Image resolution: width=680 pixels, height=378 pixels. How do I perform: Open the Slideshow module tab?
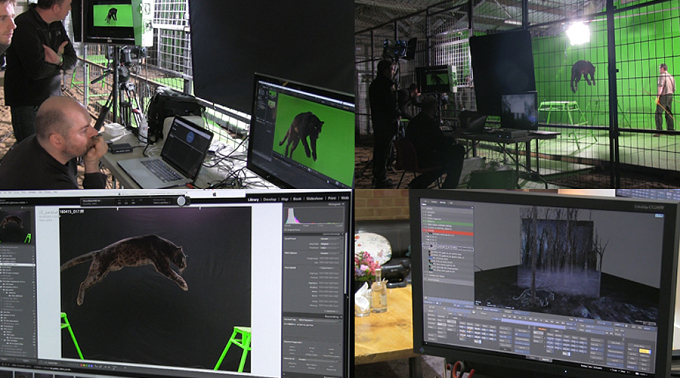tap(315, 199)
